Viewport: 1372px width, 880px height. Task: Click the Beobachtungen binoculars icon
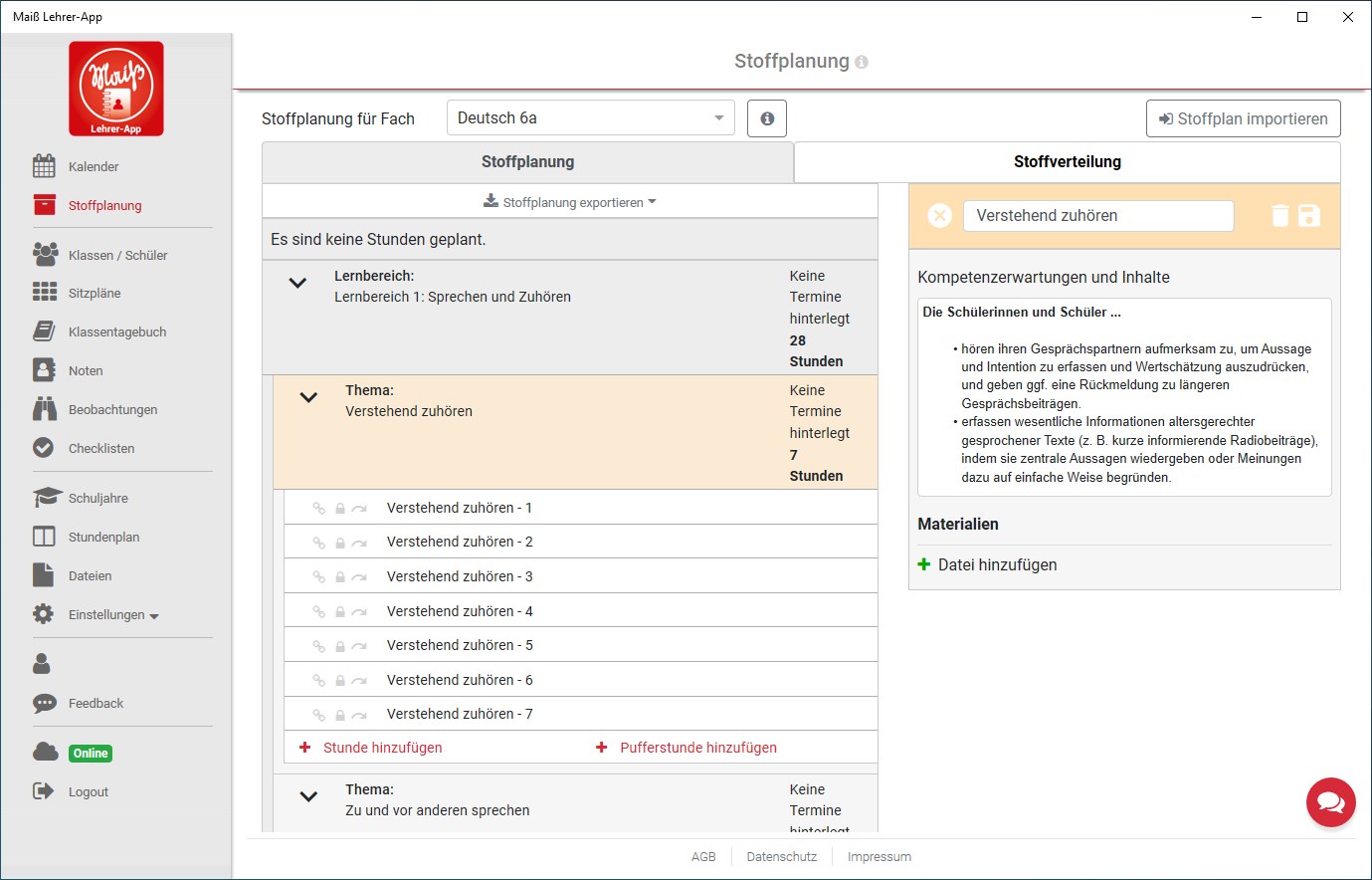click(x=45, y=409)
